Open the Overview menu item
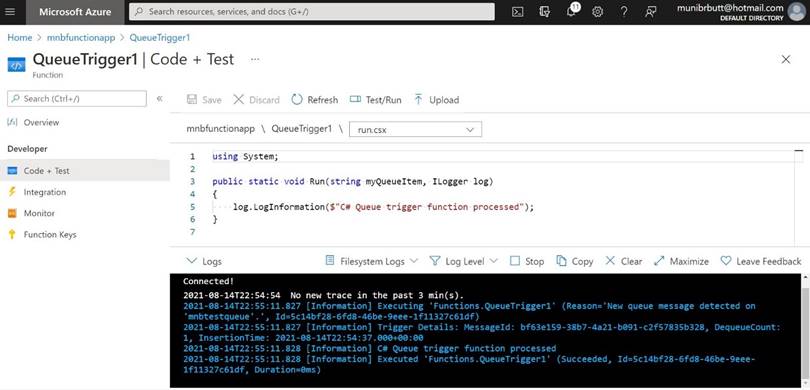810x390 pixels. (41, 122)
